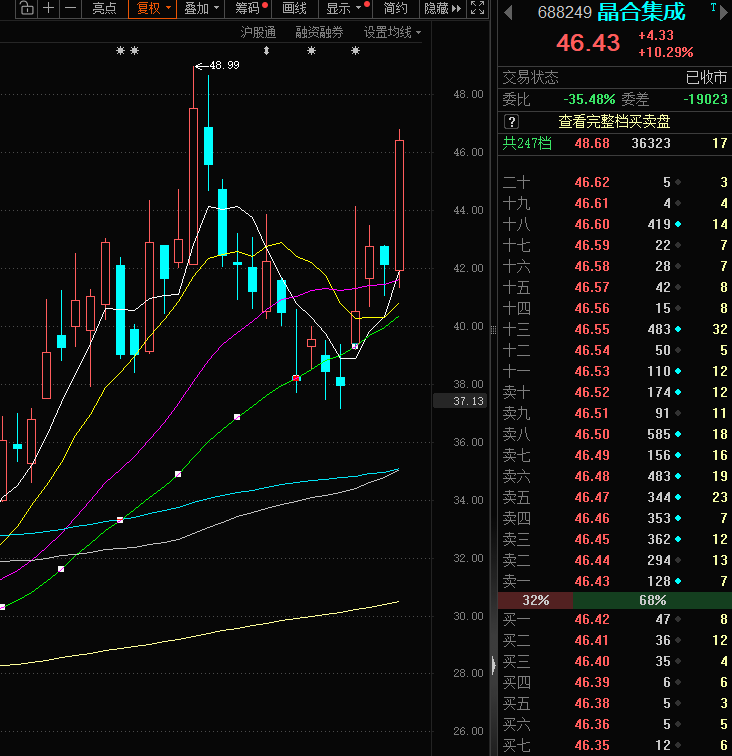Click the 48.99 high price label

pos(224,65)
